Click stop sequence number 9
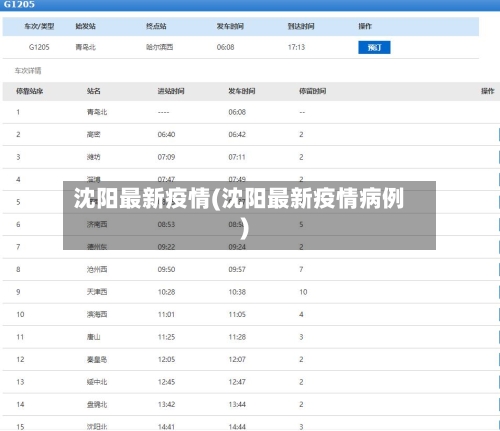 pyautogui.click(x=18, y=292)
